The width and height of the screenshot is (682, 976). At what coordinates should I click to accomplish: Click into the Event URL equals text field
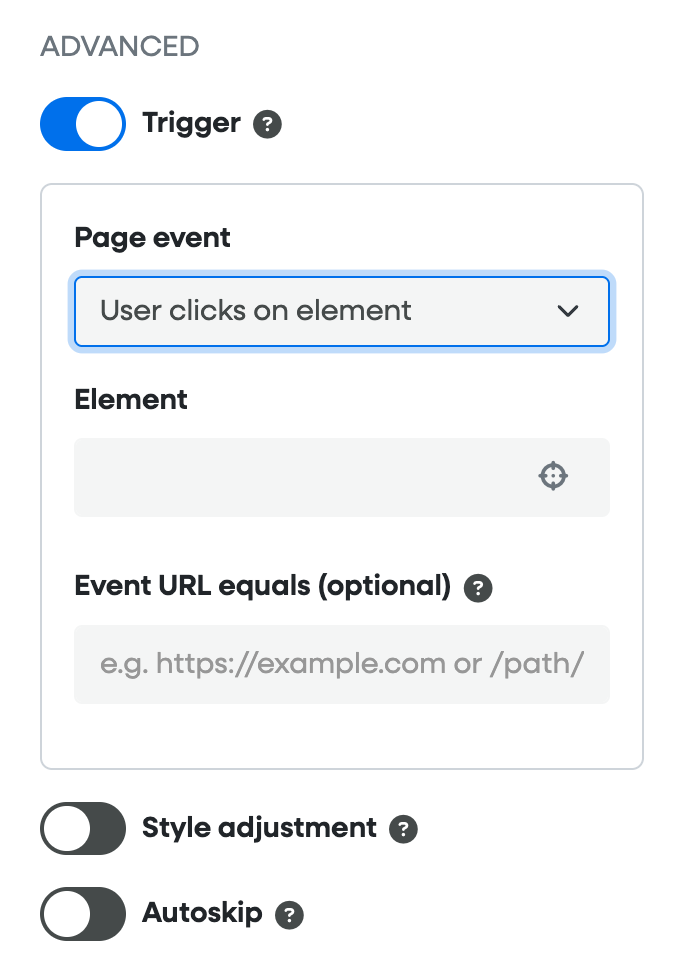(x=341, y=664)
